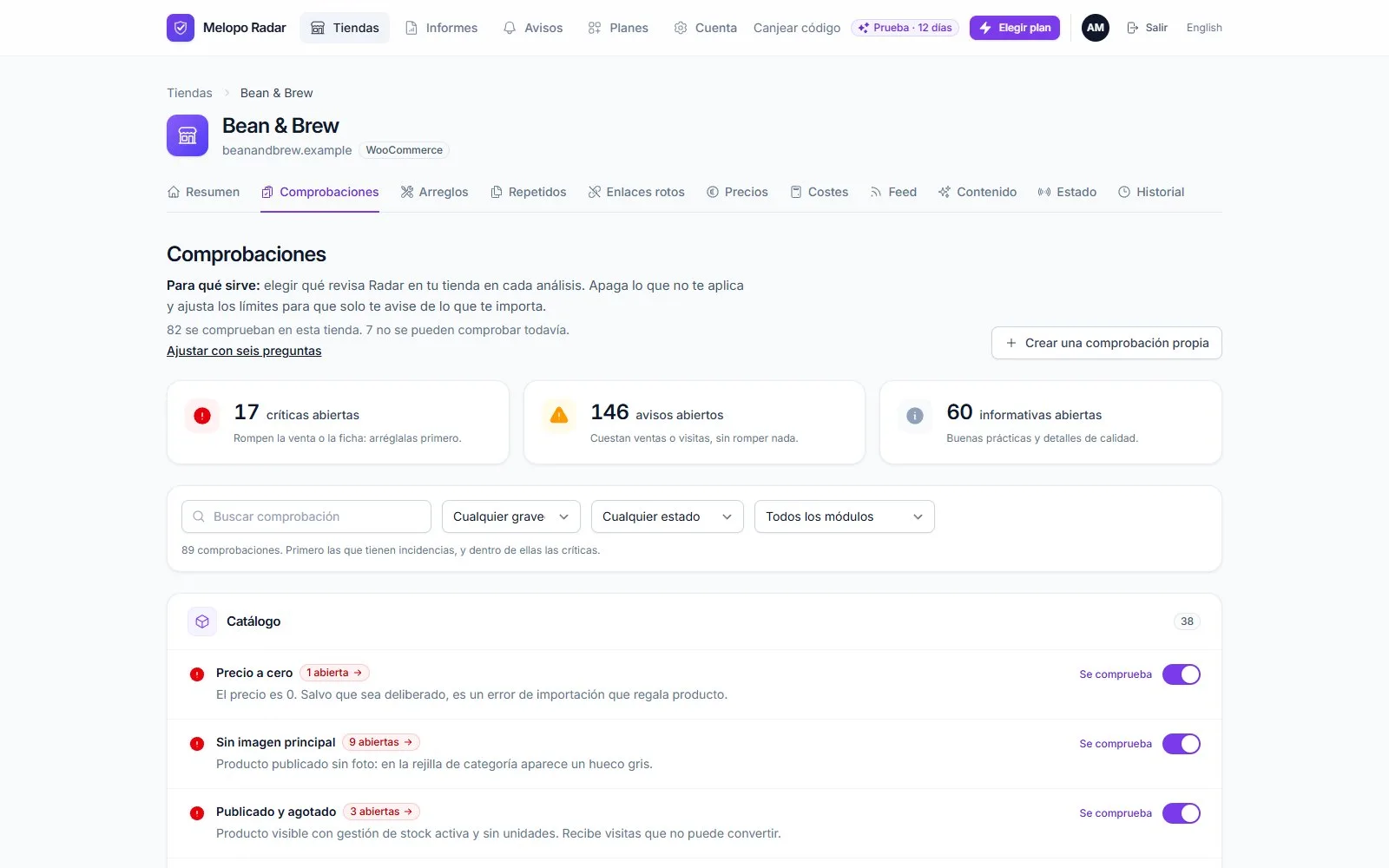Viewport: 1389px width, 868px height.
Task: Click the Melopo Radar shield logo
Action: coord(181,28)
